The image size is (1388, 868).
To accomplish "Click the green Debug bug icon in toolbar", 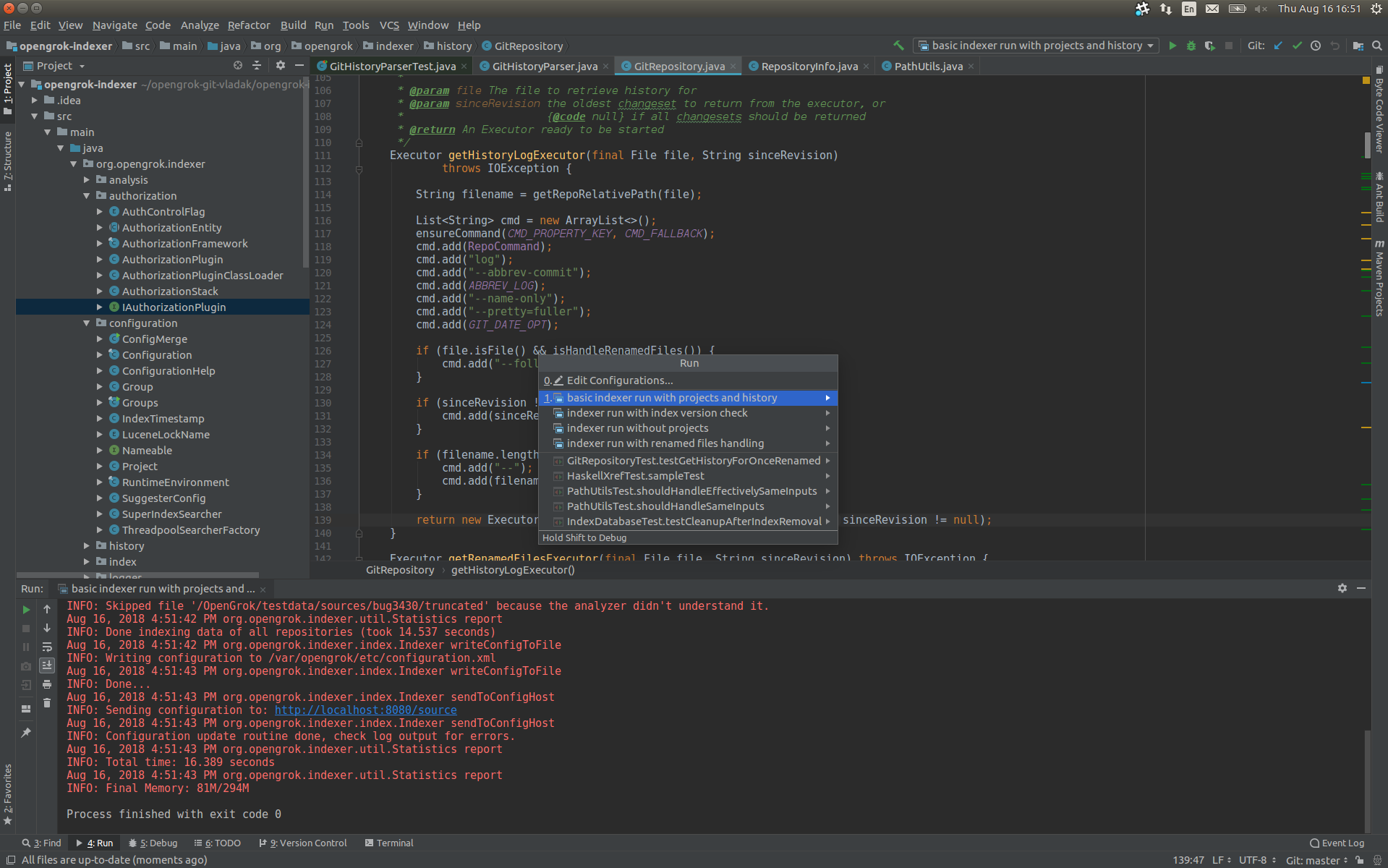I will click(x=1191, y=46).
